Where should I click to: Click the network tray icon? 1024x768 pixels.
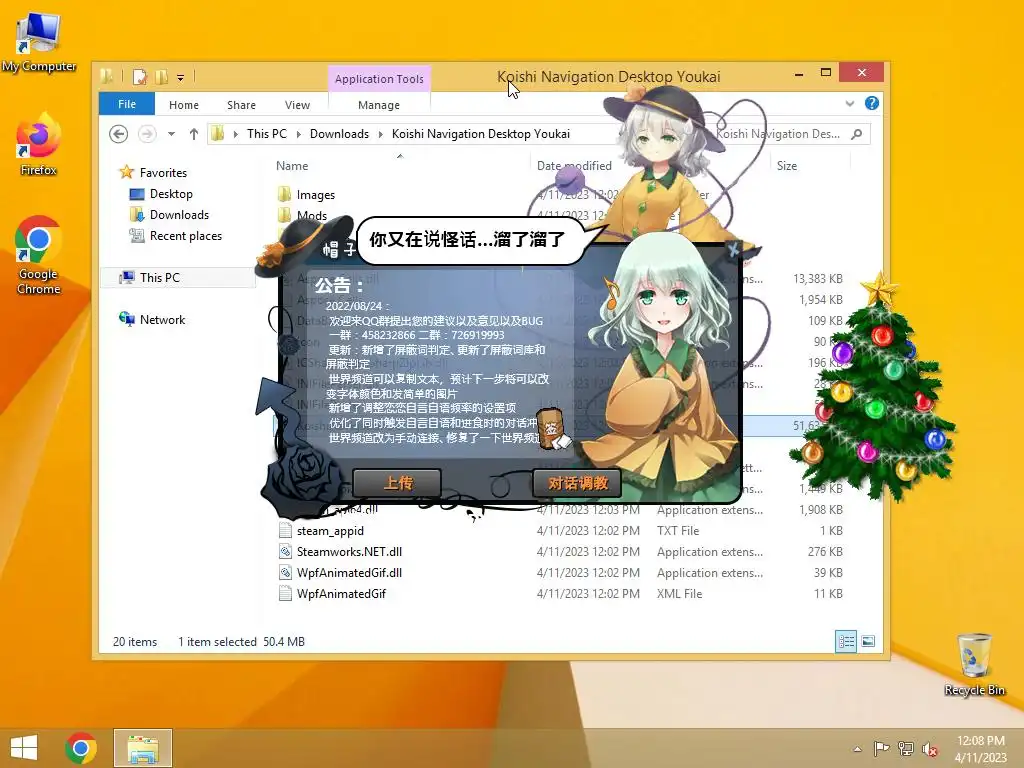click(905, 749)
